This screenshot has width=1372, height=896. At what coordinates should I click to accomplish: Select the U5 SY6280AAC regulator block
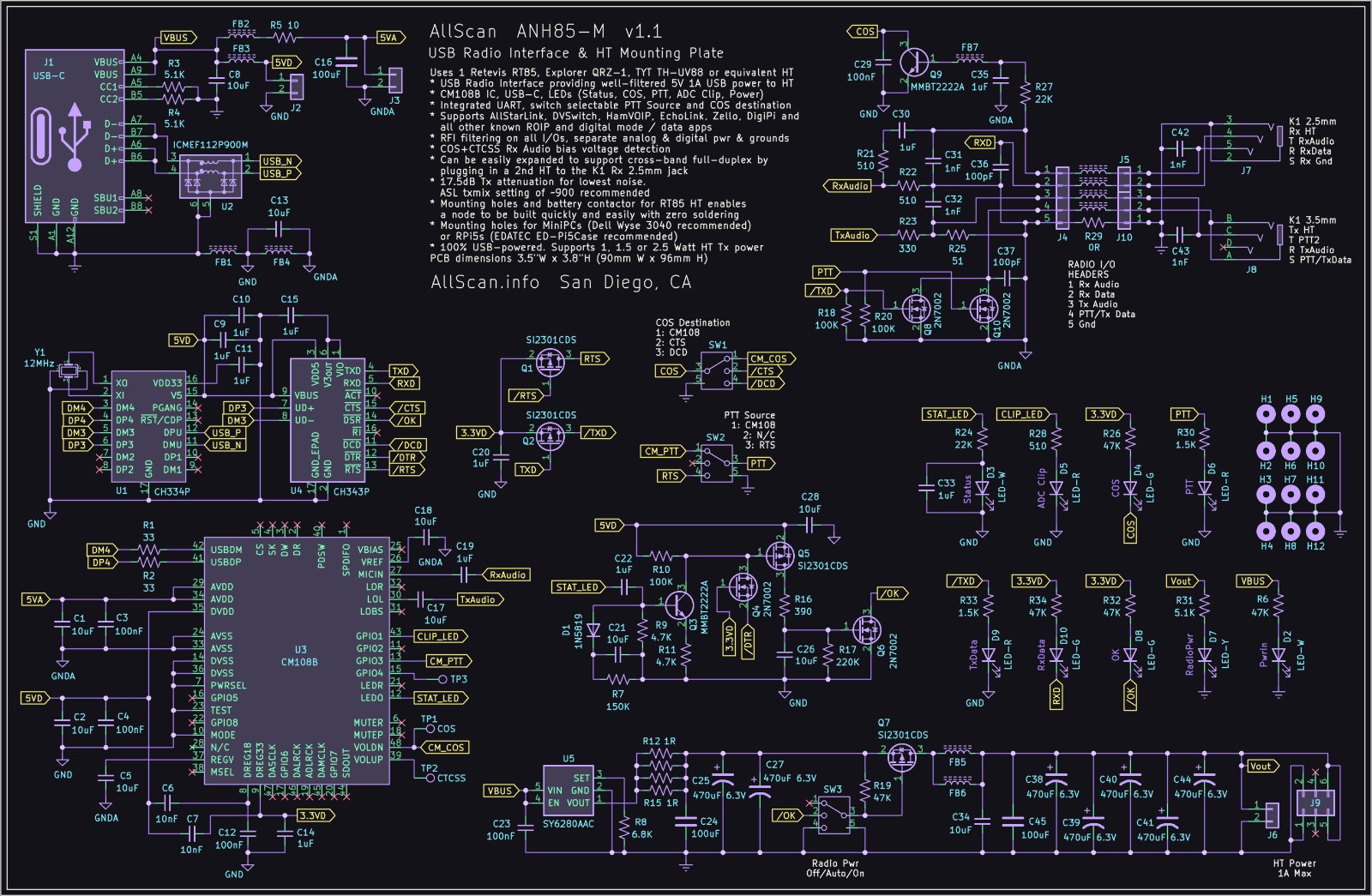(569, 789)
